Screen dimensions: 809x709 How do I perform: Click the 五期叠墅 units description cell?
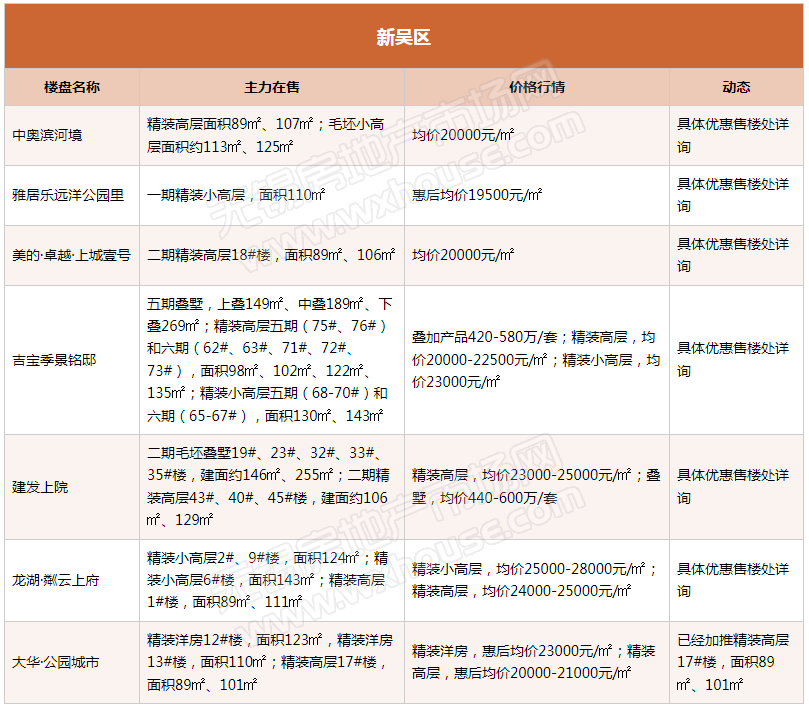pyautogui.click(x=271, y=359)
